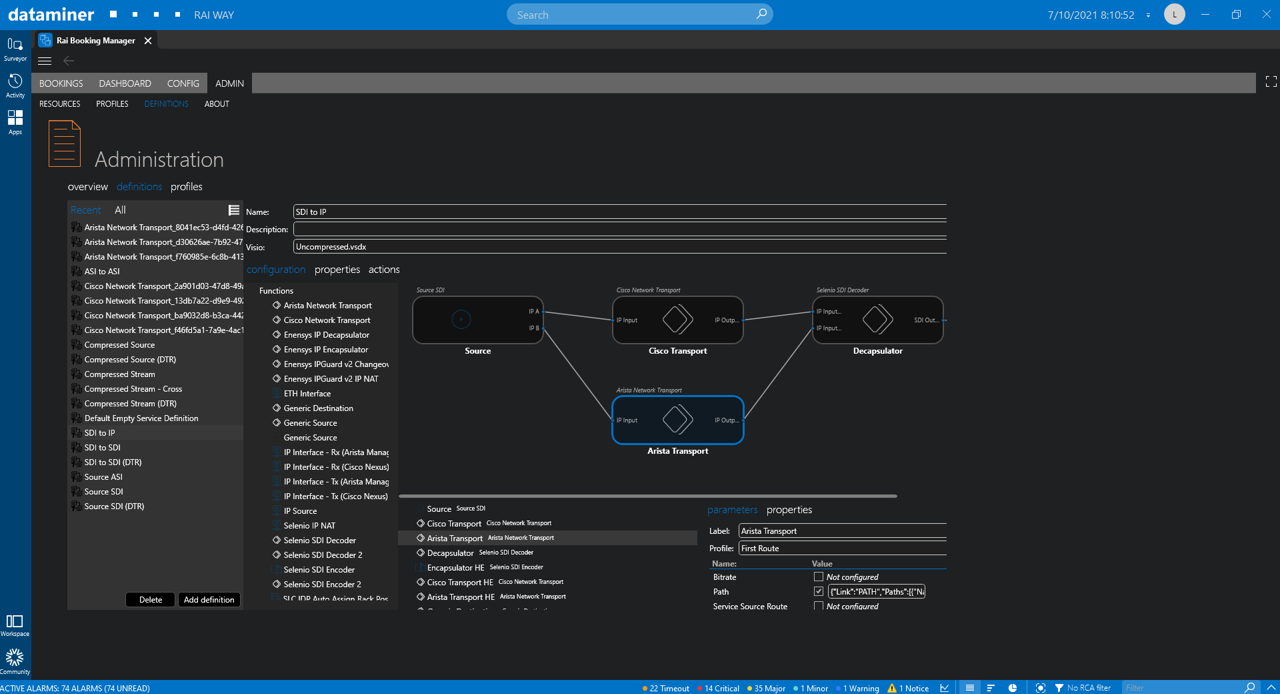Select the Arista Transport node in the diagram
The image size is (1280, 694).
(678, 420)
